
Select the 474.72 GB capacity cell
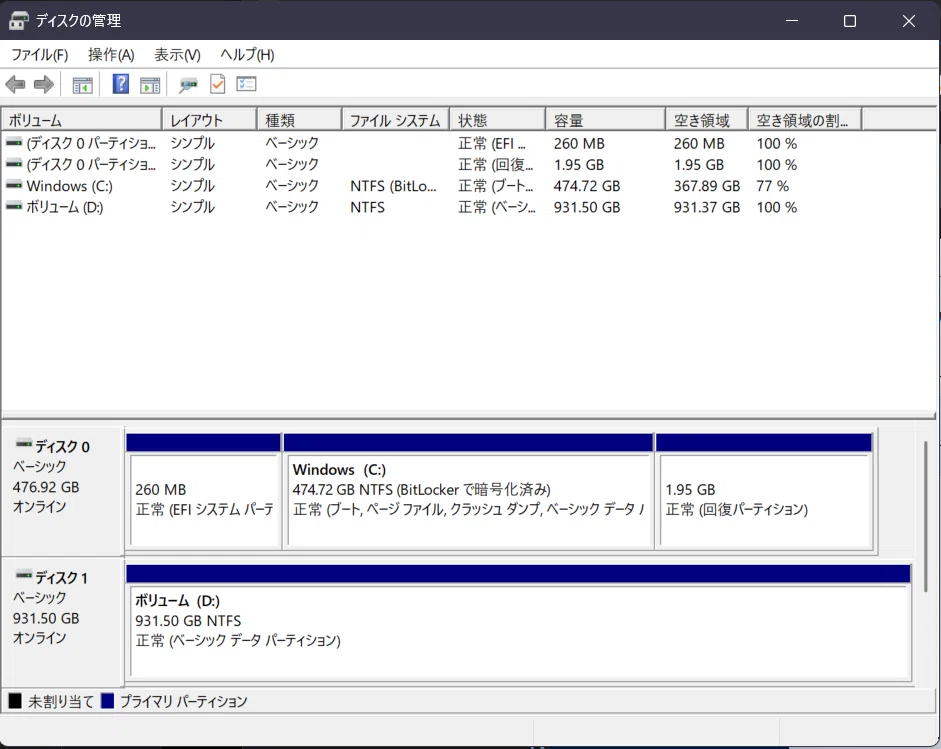(587, 186)
